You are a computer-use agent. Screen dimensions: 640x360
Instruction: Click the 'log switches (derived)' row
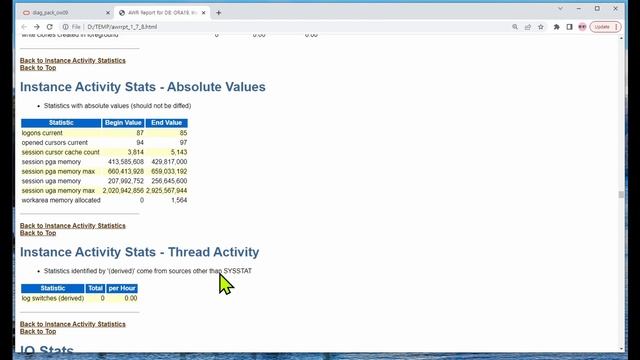click(80, 298)
